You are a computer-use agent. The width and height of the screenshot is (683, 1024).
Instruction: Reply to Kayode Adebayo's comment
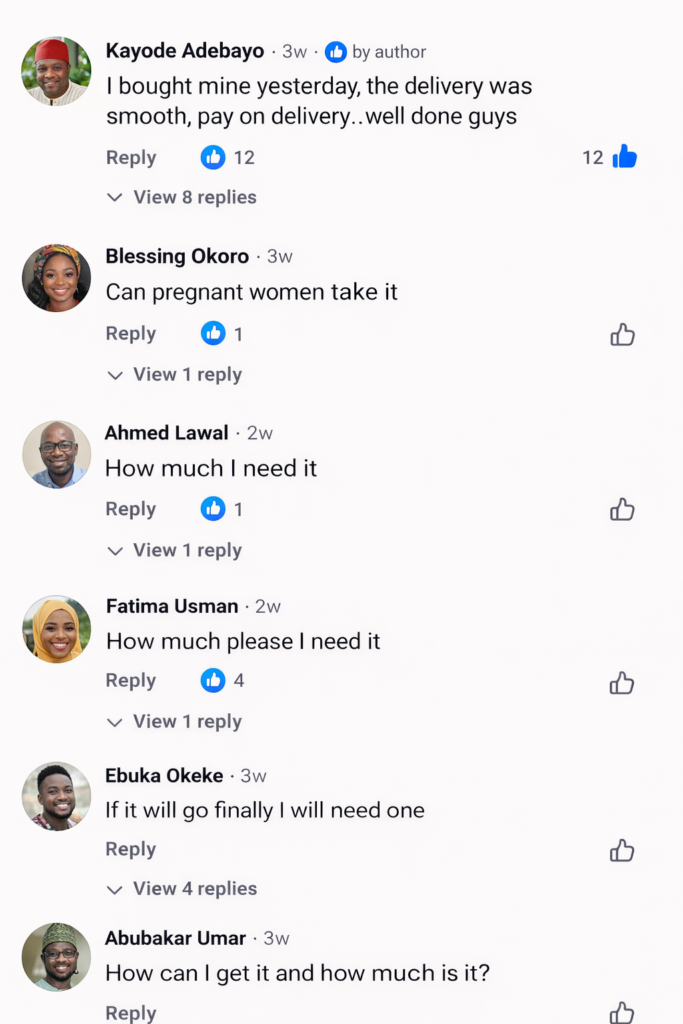point(131,158)
